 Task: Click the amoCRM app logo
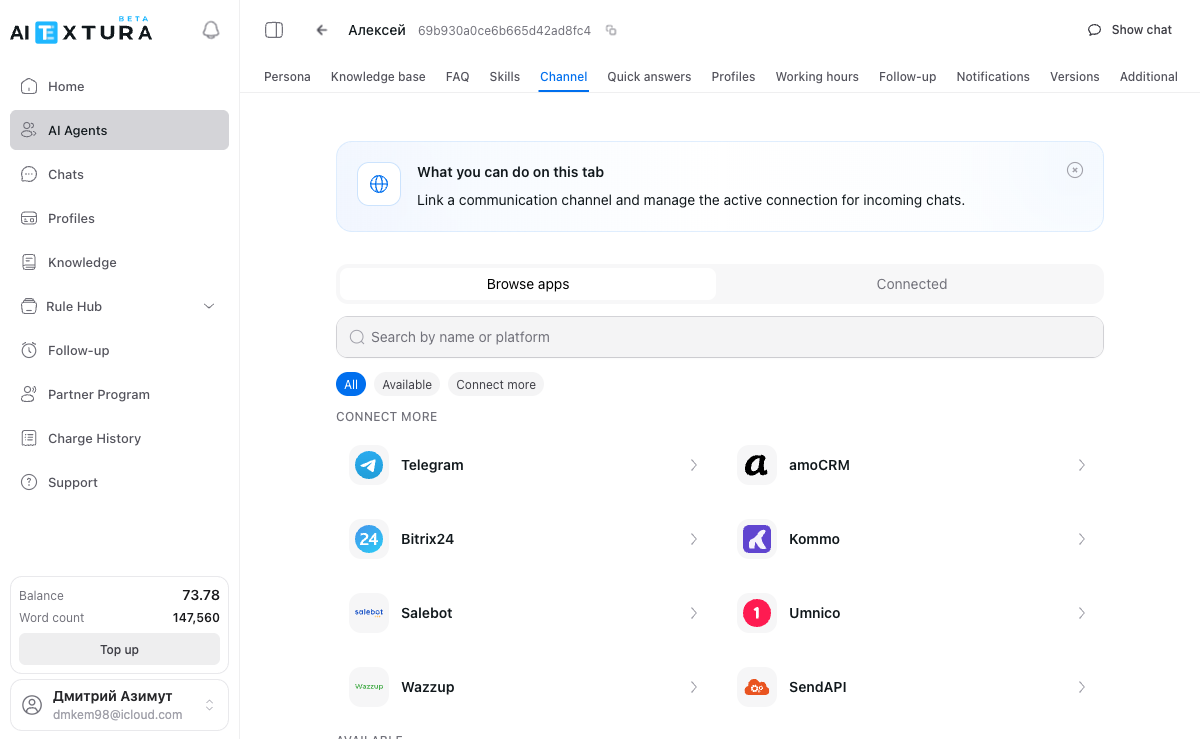pos(757,465)
